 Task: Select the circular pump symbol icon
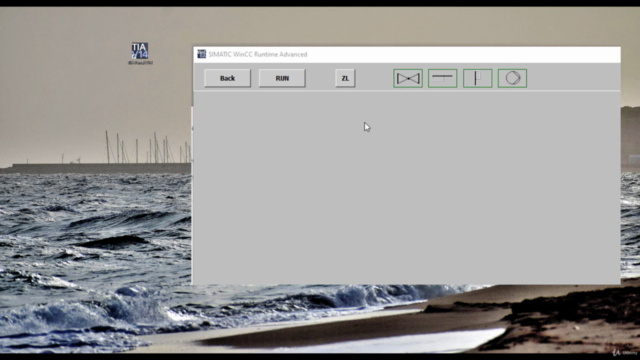(512, 78)
